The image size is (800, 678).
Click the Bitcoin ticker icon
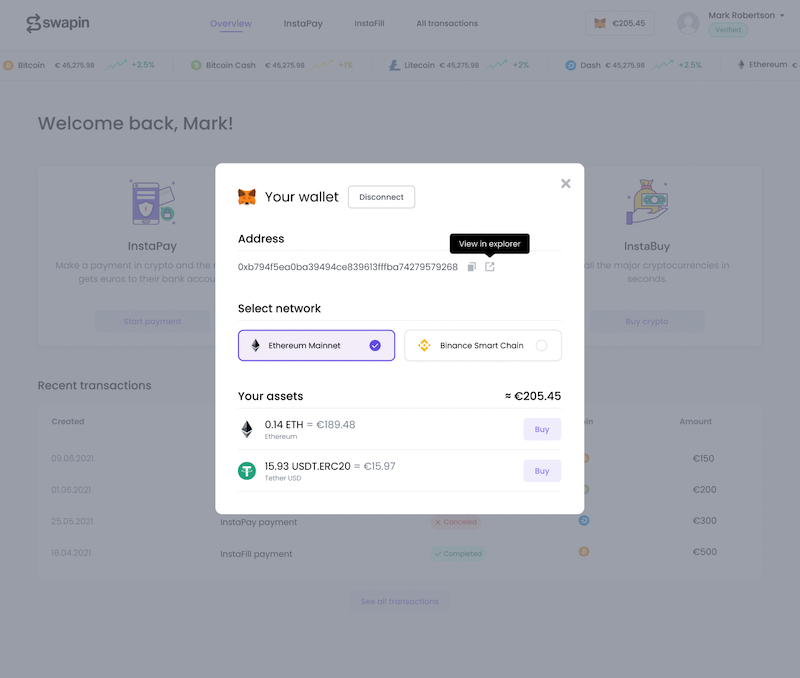(8, 65)
